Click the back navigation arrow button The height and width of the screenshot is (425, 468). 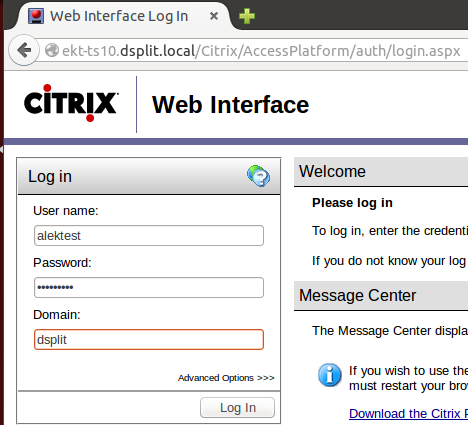[x=24, y=50]
